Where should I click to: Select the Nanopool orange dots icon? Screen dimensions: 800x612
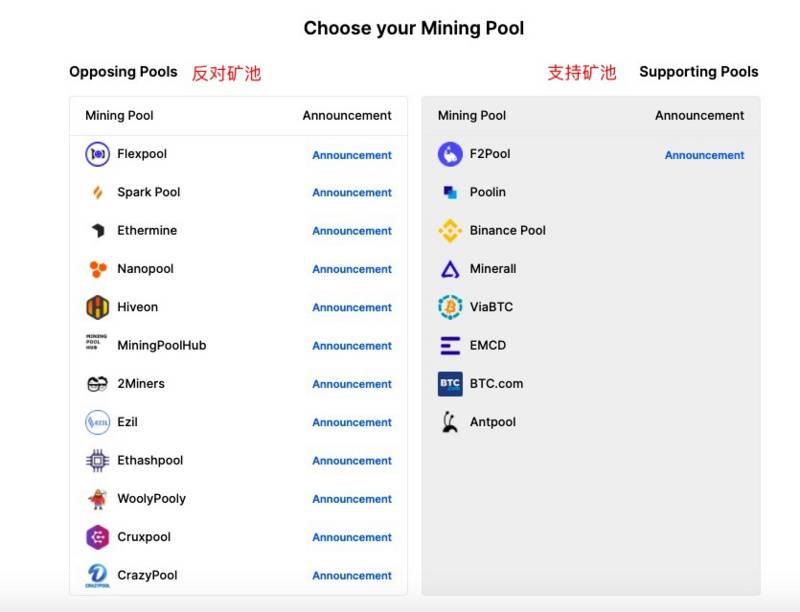[x=97, y=269]
